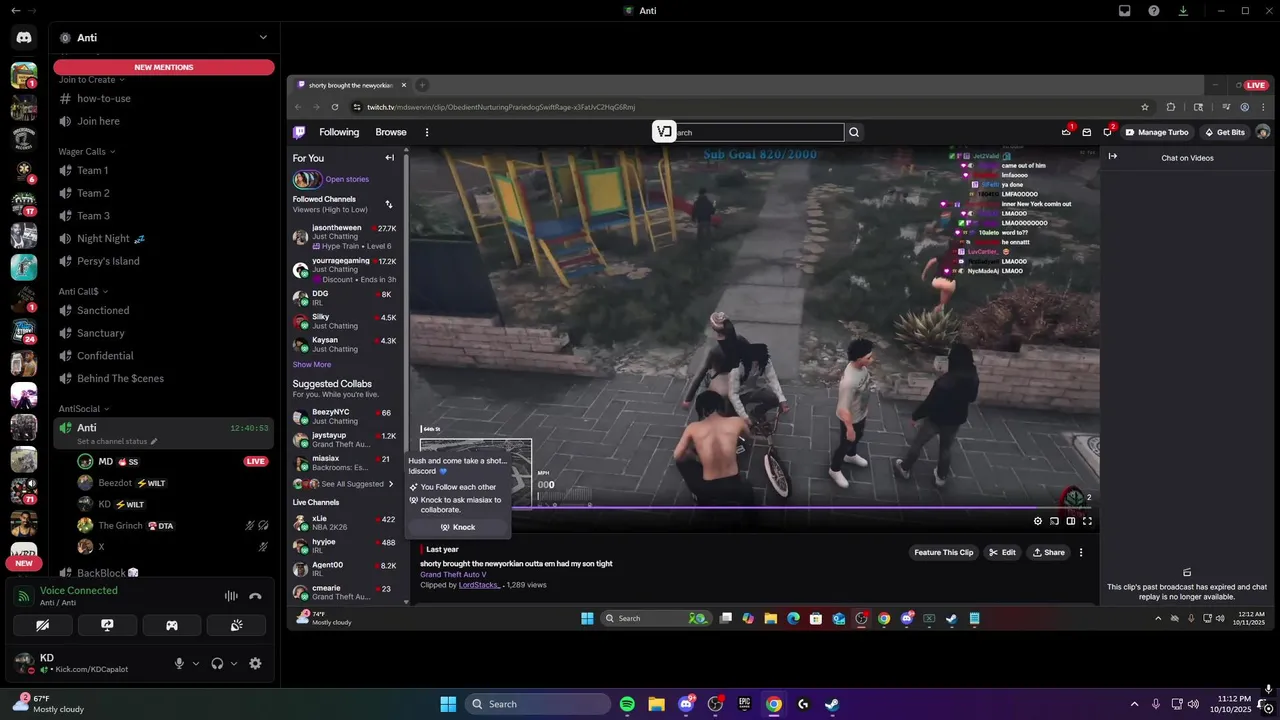
Task: Open Steam from the Windows taskbar
Action: tap(832, 704)
